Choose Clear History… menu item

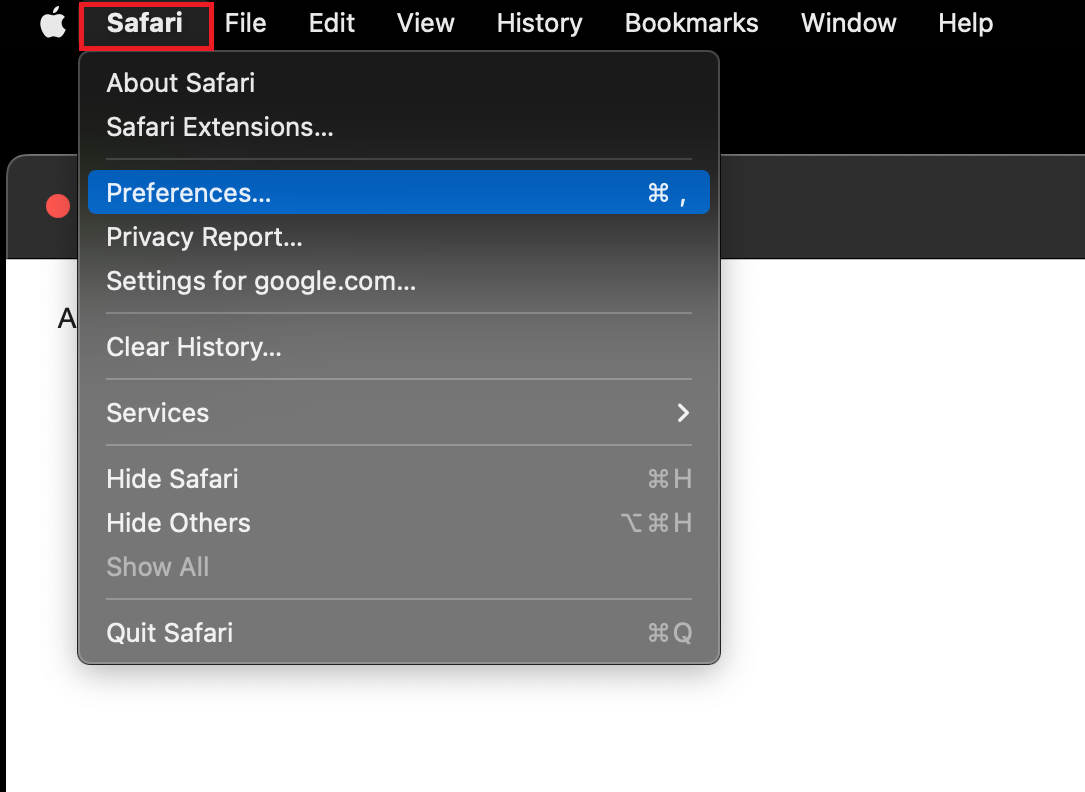(x=194, y=347)
